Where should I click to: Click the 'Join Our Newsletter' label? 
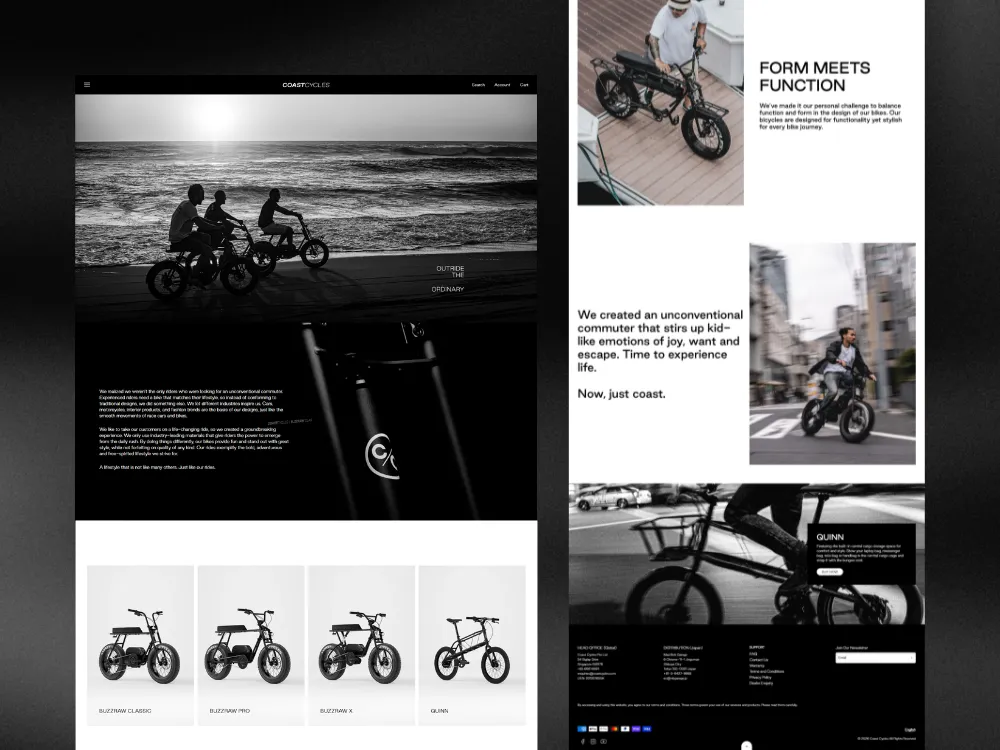[852, 648]
